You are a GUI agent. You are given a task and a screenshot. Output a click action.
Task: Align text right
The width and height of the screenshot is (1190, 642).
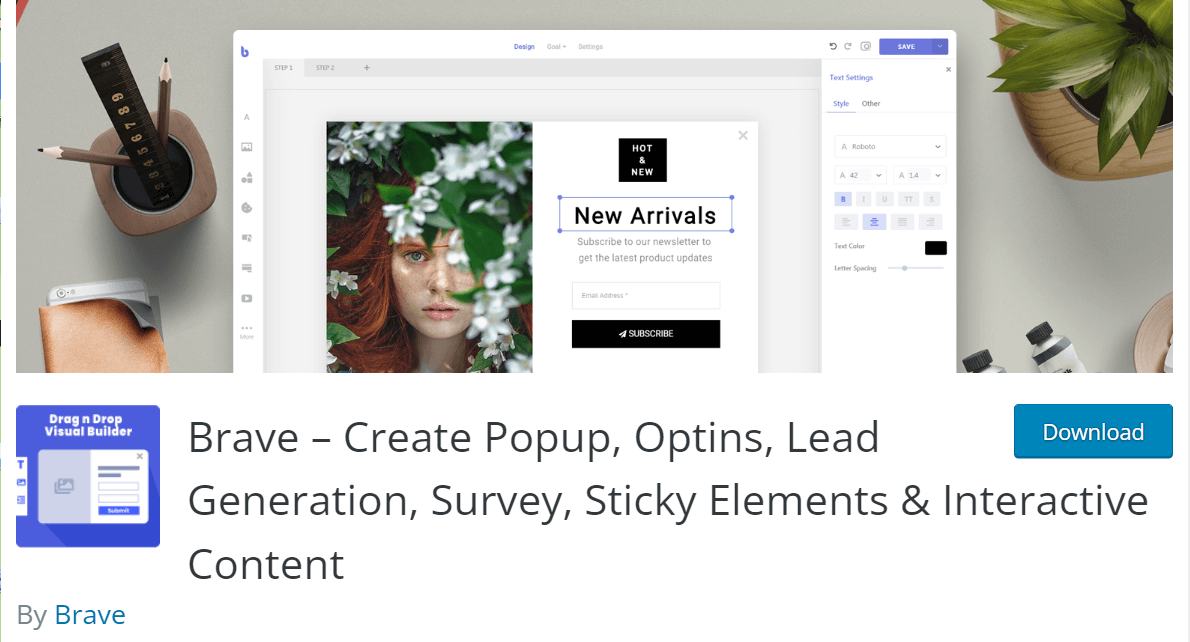pos(930,222)
